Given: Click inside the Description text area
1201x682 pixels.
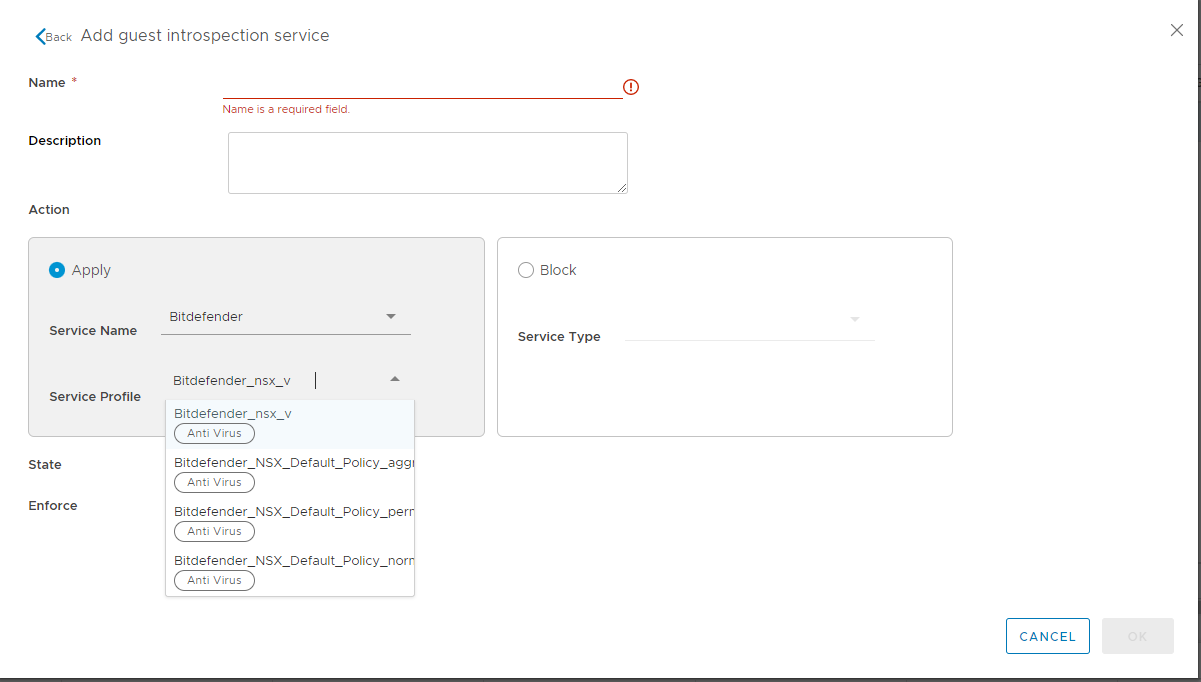Looking at the screenshot, I should coord(427,162).
